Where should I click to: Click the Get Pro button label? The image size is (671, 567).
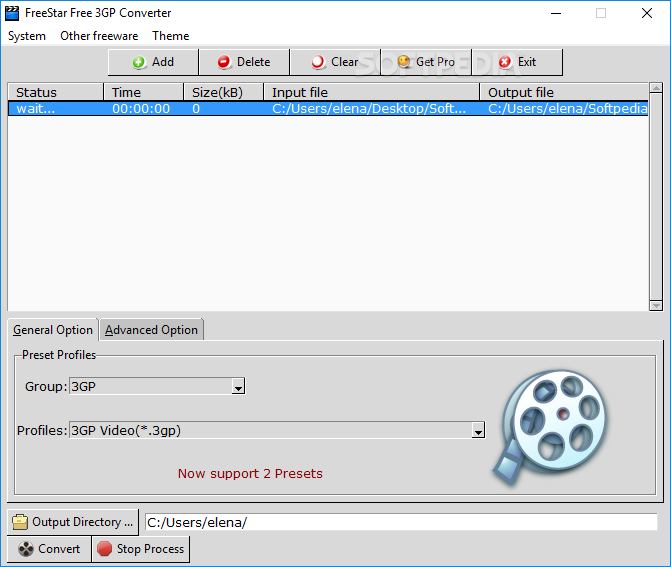pyautogui.click(x=435, y=62)
